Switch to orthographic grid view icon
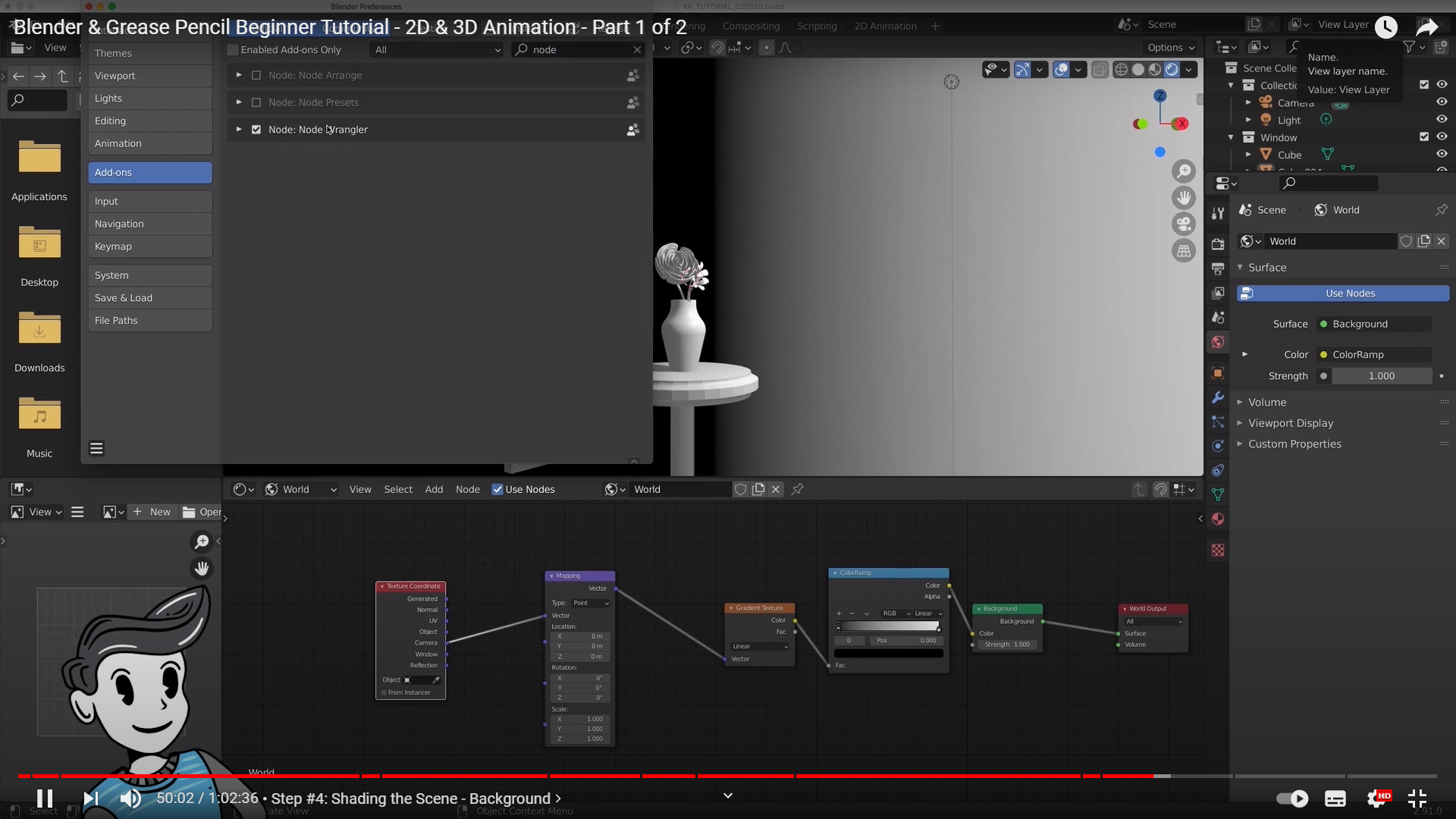 (1183, 251)
